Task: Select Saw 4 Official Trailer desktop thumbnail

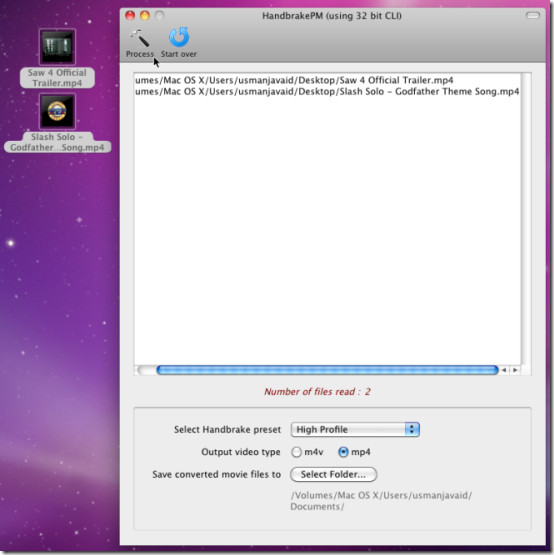Action: [x=57, y=47]
